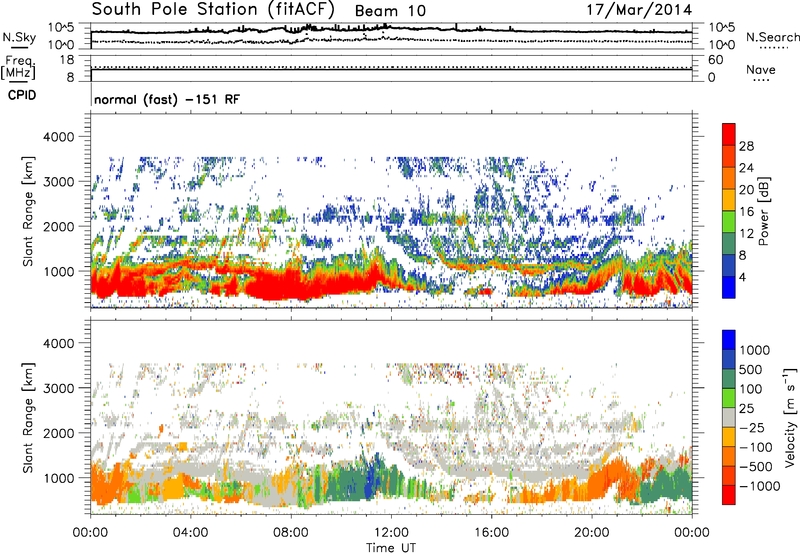Click the 'N.Search' legend label
The image size is (800, 554).
point(772,37)
